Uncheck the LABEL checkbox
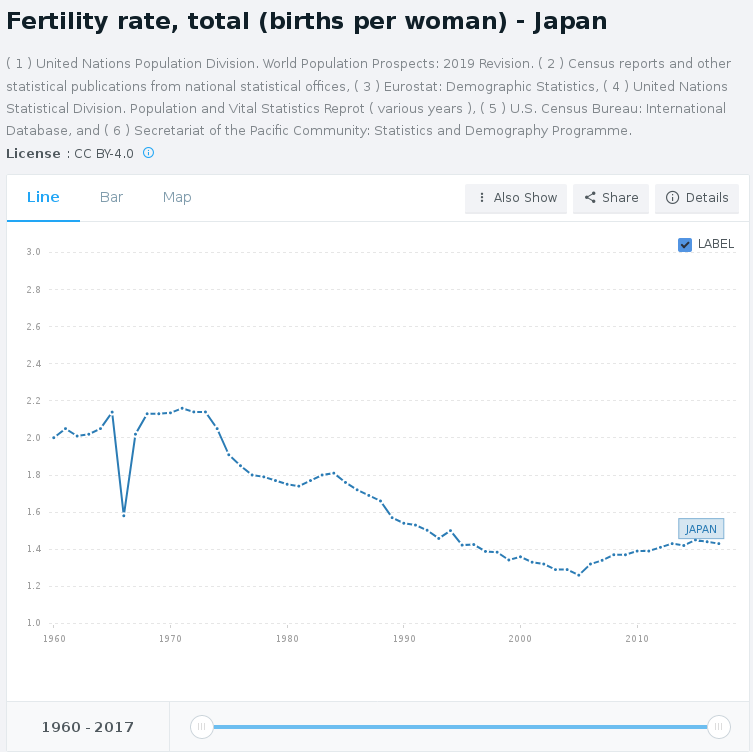Viewport: 753px width, 752px height. click(685, 244)
